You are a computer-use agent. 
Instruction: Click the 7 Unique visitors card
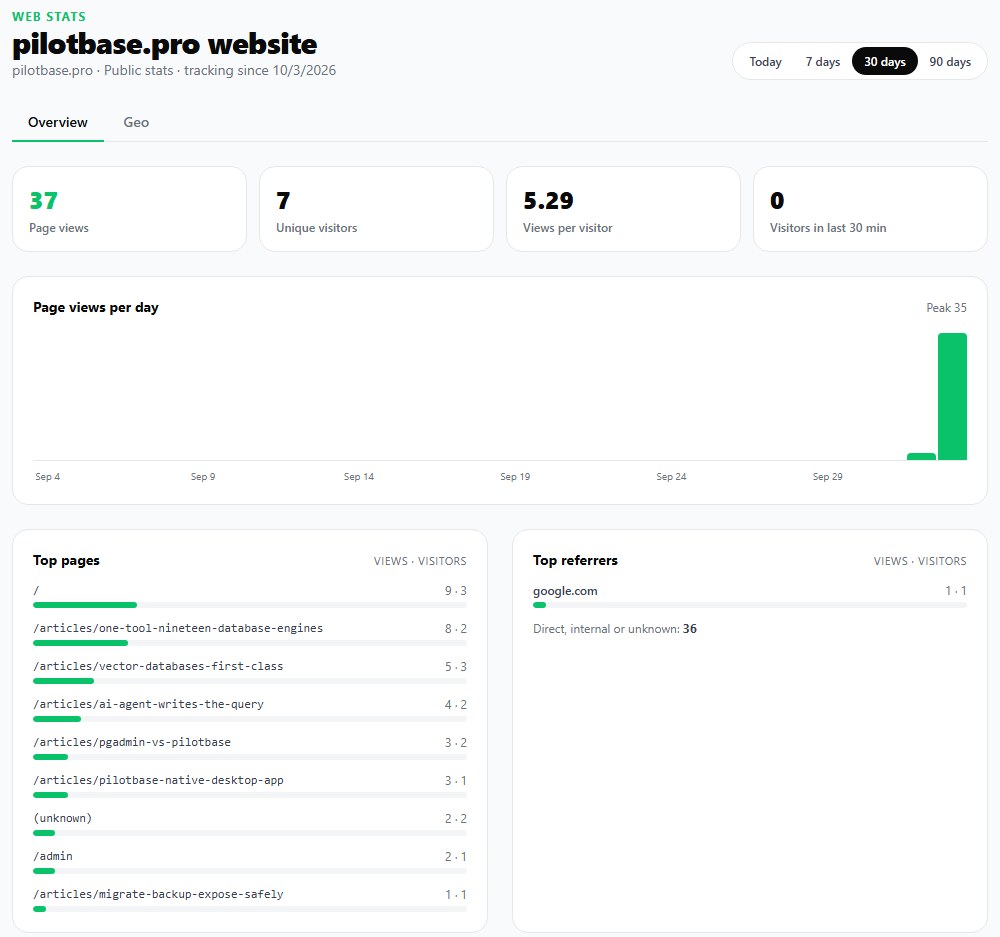(x=376, y=209)
